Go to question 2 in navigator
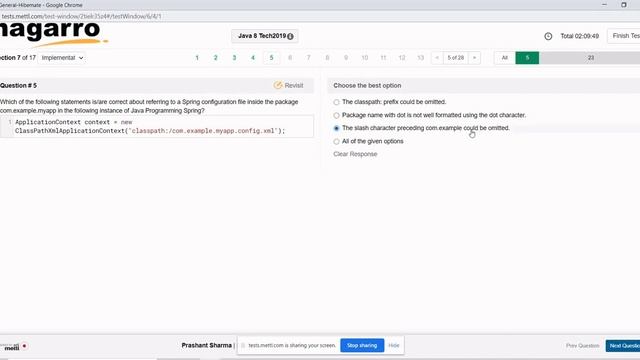640x360 pixels. point(216,58)
